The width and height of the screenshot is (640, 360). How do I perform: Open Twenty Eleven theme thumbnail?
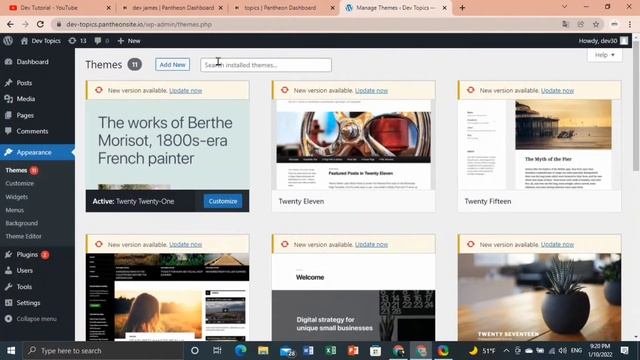(353, 145)
